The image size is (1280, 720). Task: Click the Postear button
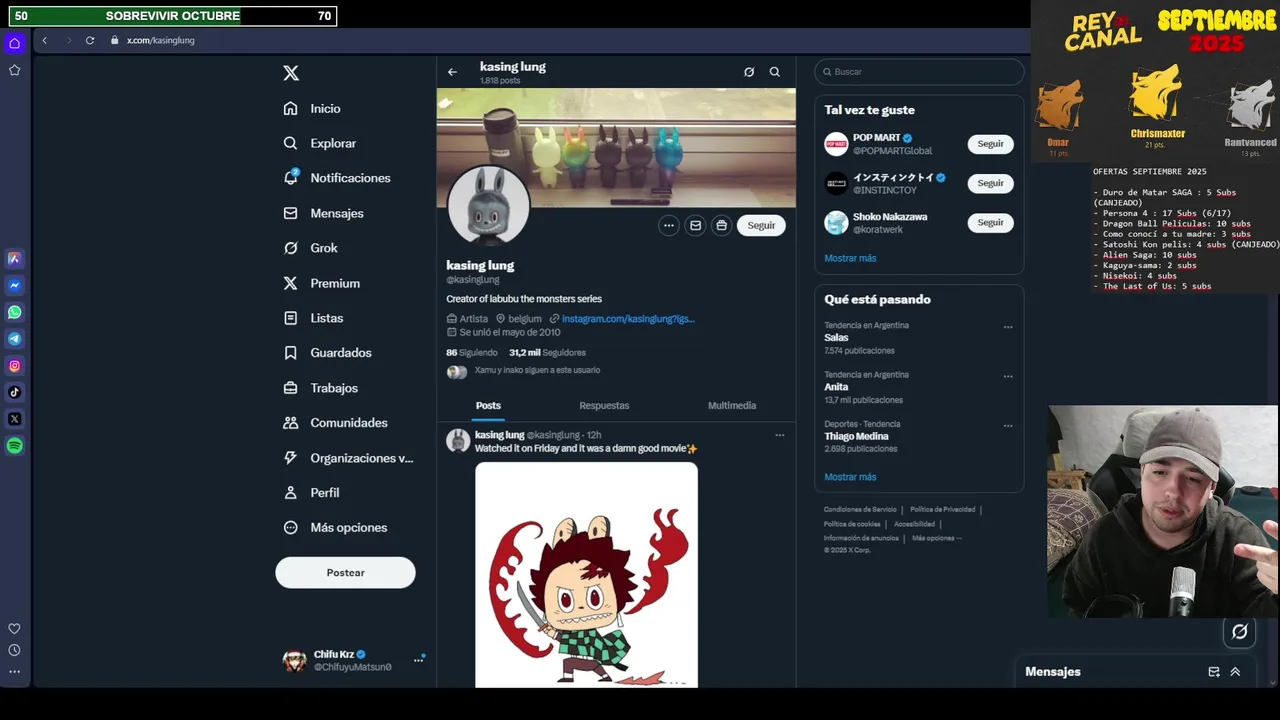(345, 573)
